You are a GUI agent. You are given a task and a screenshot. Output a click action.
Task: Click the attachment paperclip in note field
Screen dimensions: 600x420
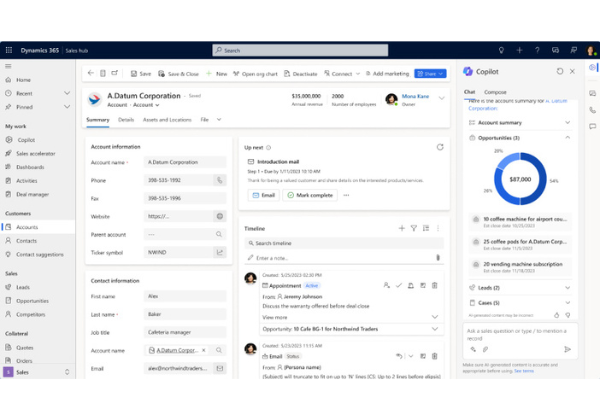(x=437, y=257)
